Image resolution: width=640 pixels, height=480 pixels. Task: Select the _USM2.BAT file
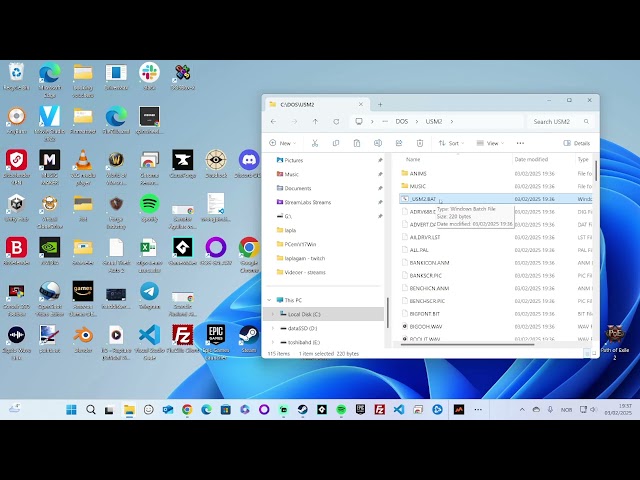[423, 199]
